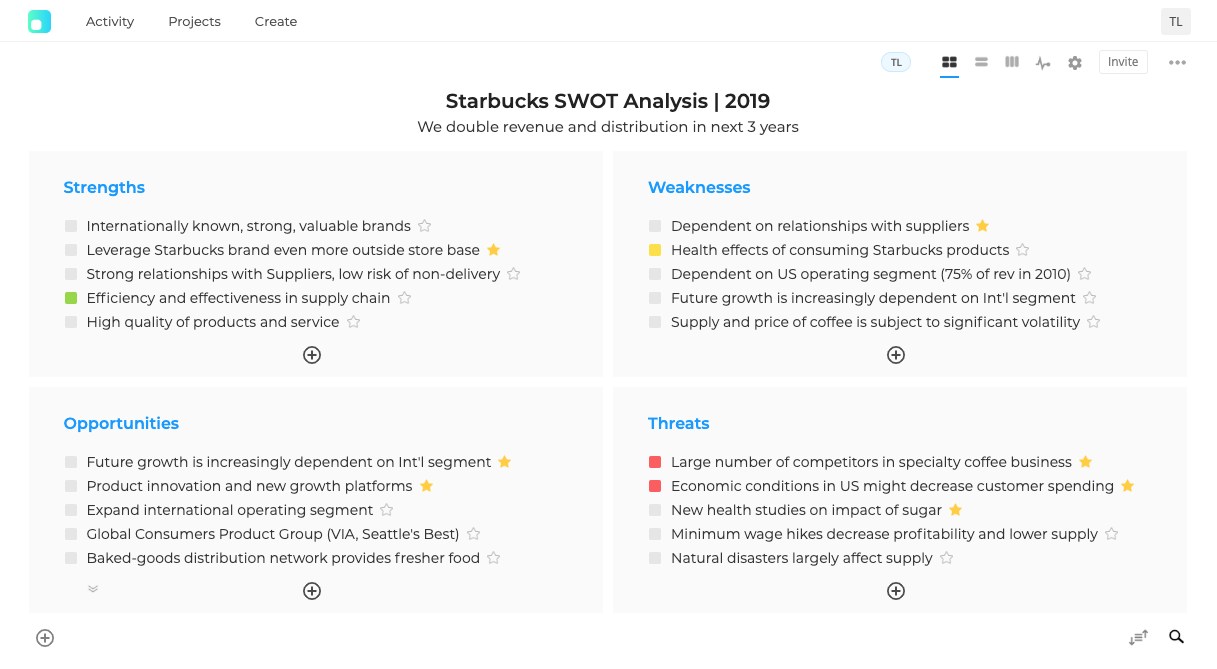Open the Activity menu item
The height and width of the screenshot is (669, 1217).
[109, 21]
